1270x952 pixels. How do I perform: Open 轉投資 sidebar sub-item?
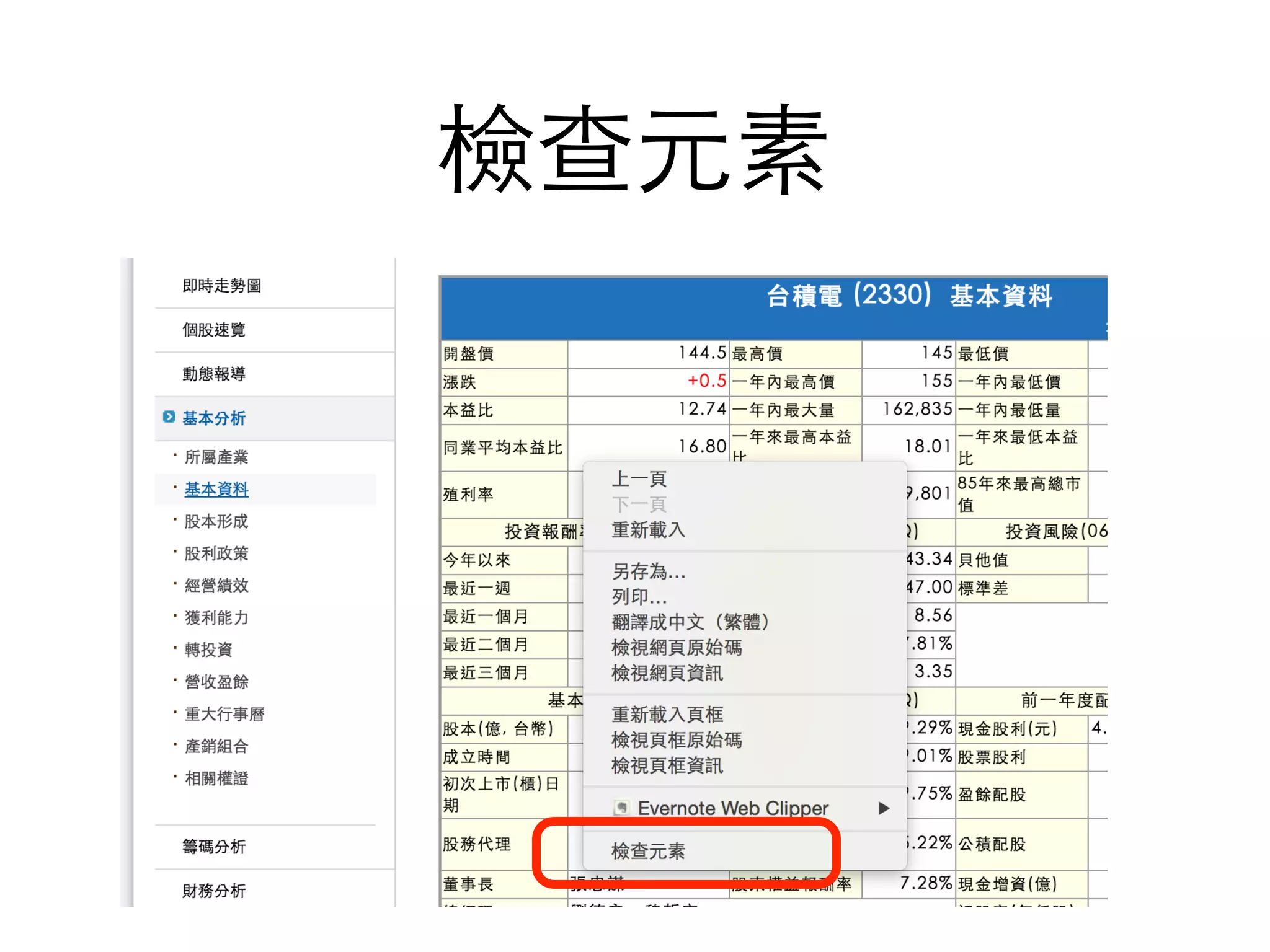pyautogui.click(x=208, y=650)
